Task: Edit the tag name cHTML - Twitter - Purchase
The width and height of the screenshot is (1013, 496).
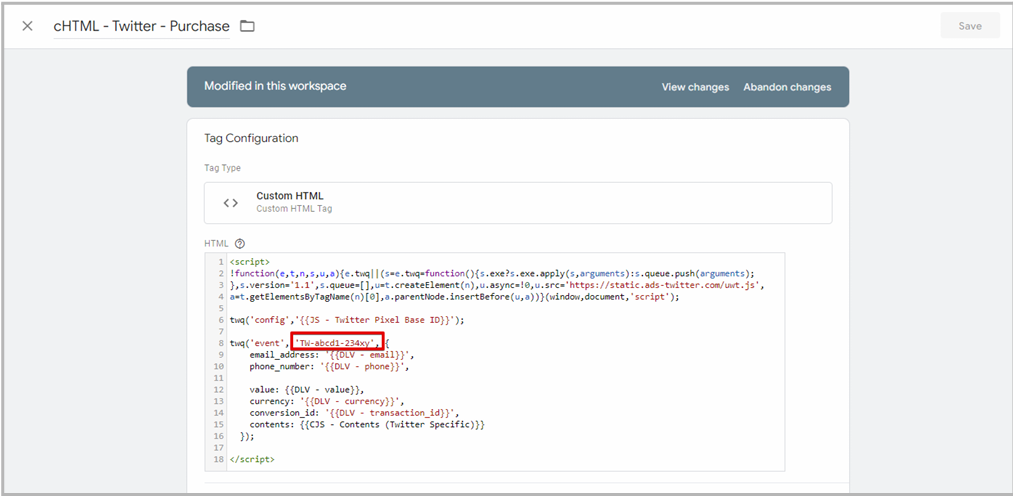Action: (x=141, y=26)
